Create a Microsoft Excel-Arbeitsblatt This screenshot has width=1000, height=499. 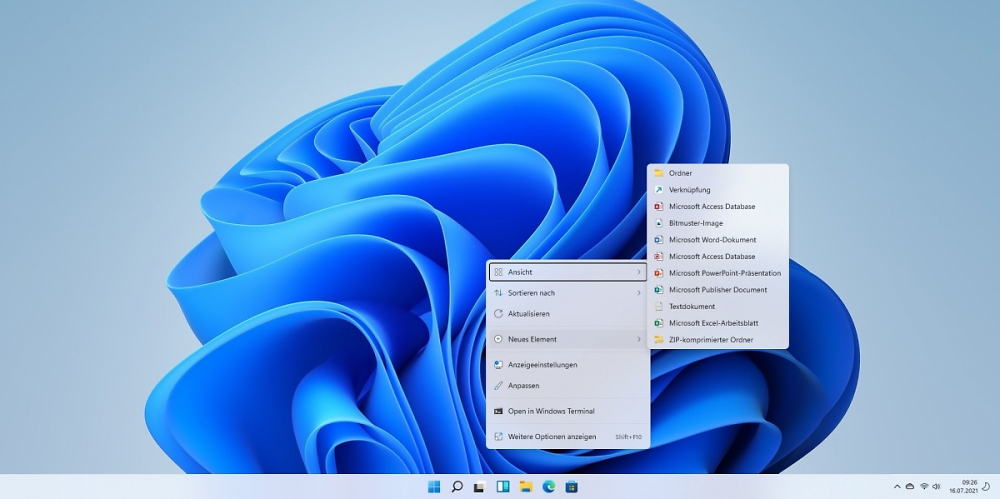click(717, 323)
